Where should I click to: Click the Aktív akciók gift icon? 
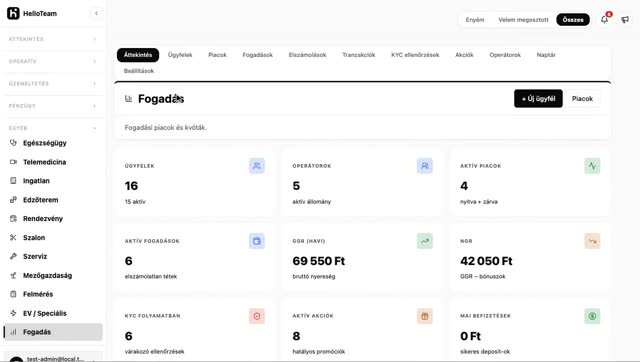pyautogui.click(x=424, y=316)
